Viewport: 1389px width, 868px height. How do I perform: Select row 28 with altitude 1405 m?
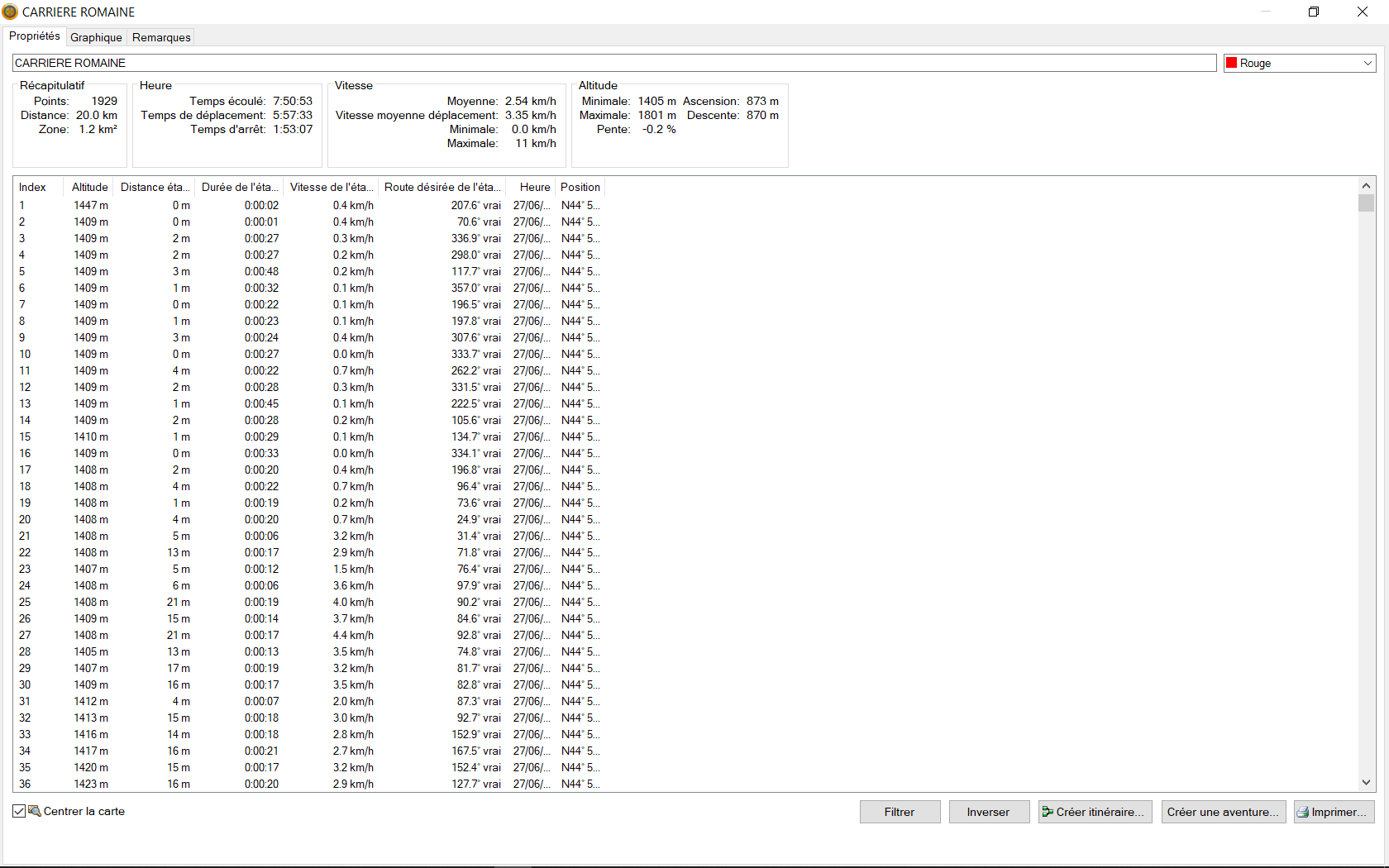pyautogui.click(x=309, y=651)
